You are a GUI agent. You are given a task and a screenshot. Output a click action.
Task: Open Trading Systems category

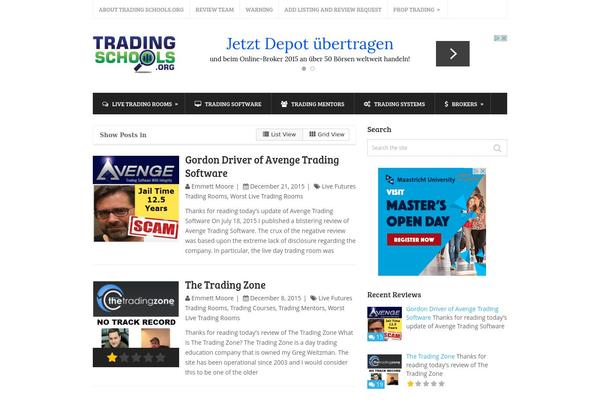pyautogui.click(x=394, y=104)
